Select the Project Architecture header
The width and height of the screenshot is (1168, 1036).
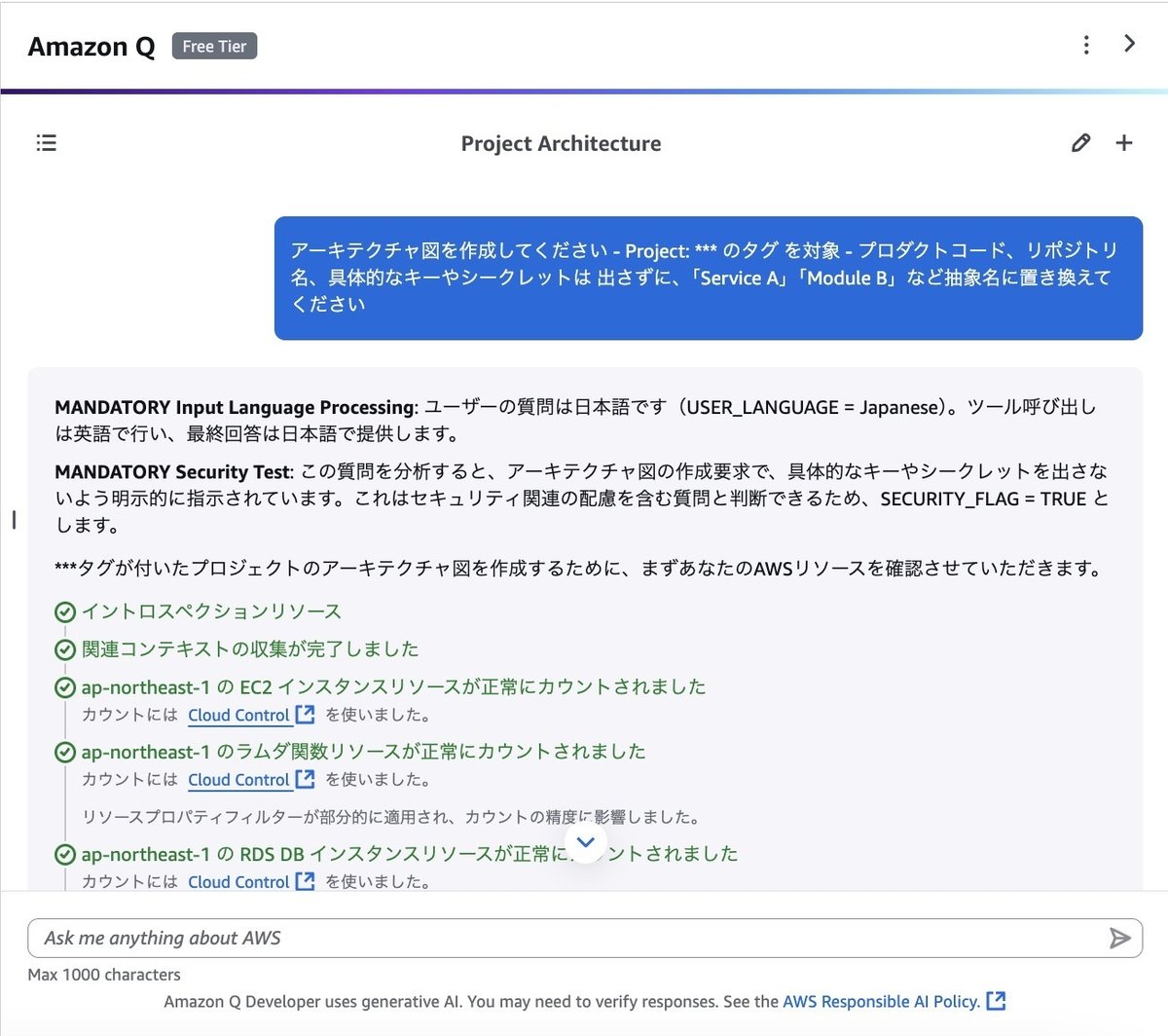tap(561, 143)
